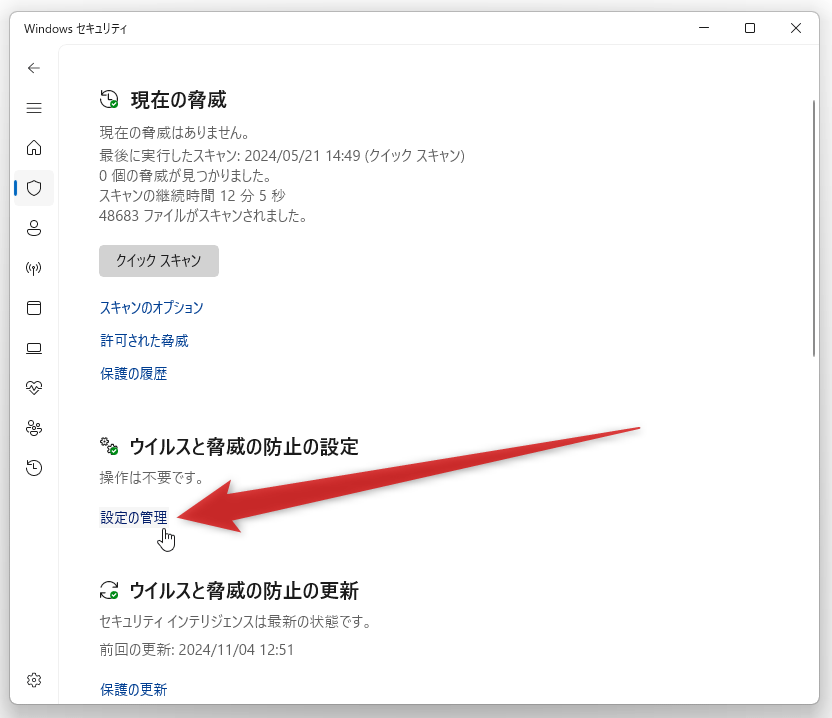832x718 pixels.
Task: Click the ウイルスと脅威の防止の更新 heading
Action: (x=244, y=591)
